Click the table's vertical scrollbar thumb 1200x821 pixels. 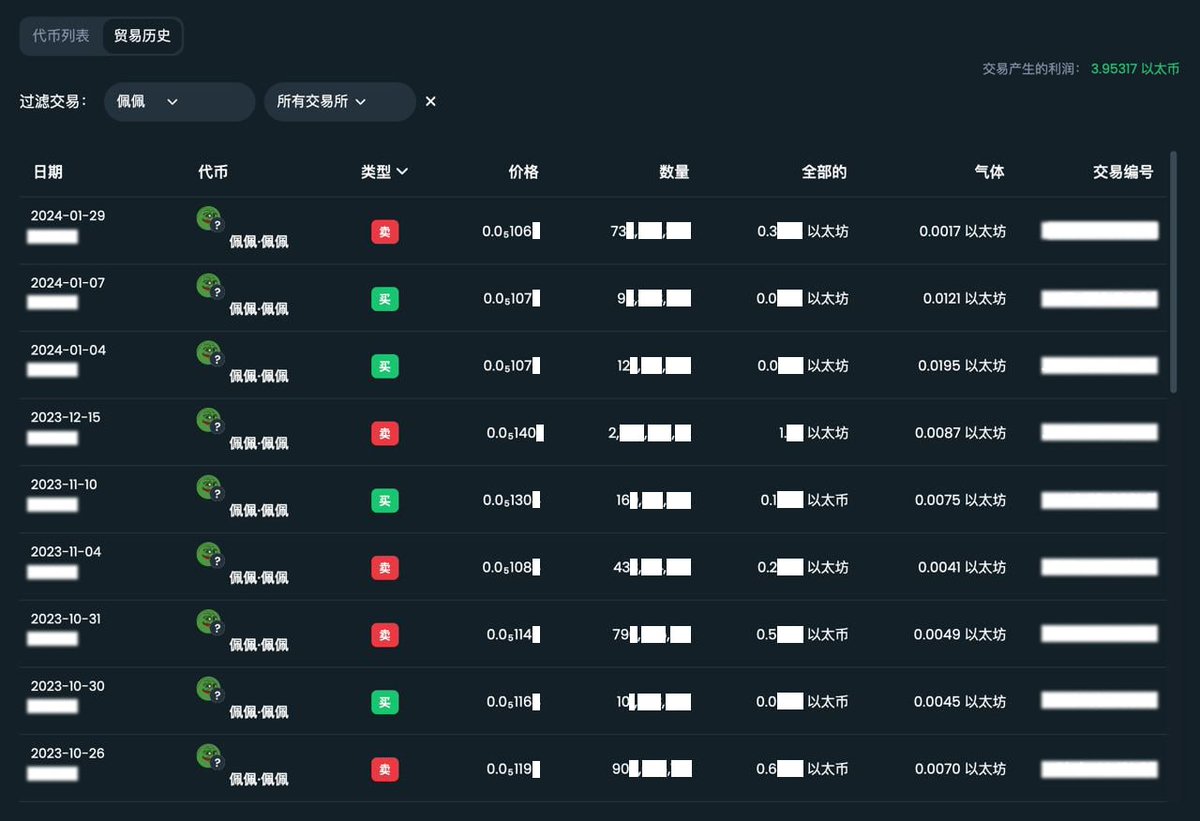tap(1175, 272)
